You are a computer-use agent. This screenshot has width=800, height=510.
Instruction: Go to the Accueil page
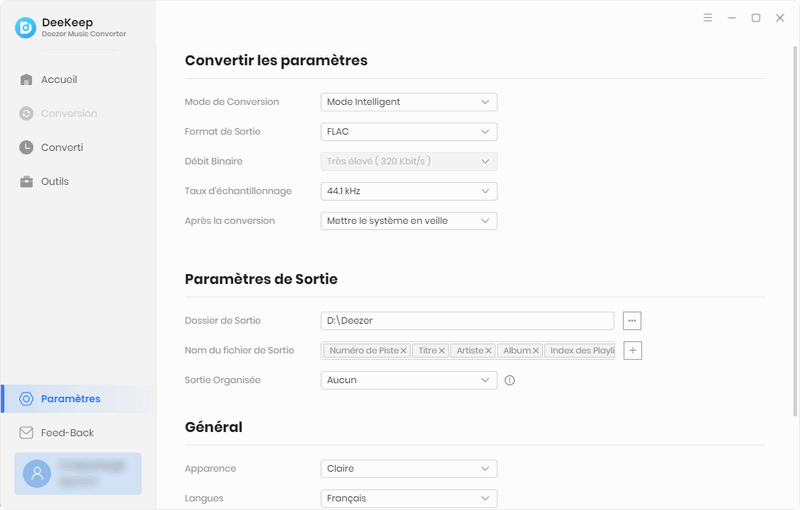point(58,80)
